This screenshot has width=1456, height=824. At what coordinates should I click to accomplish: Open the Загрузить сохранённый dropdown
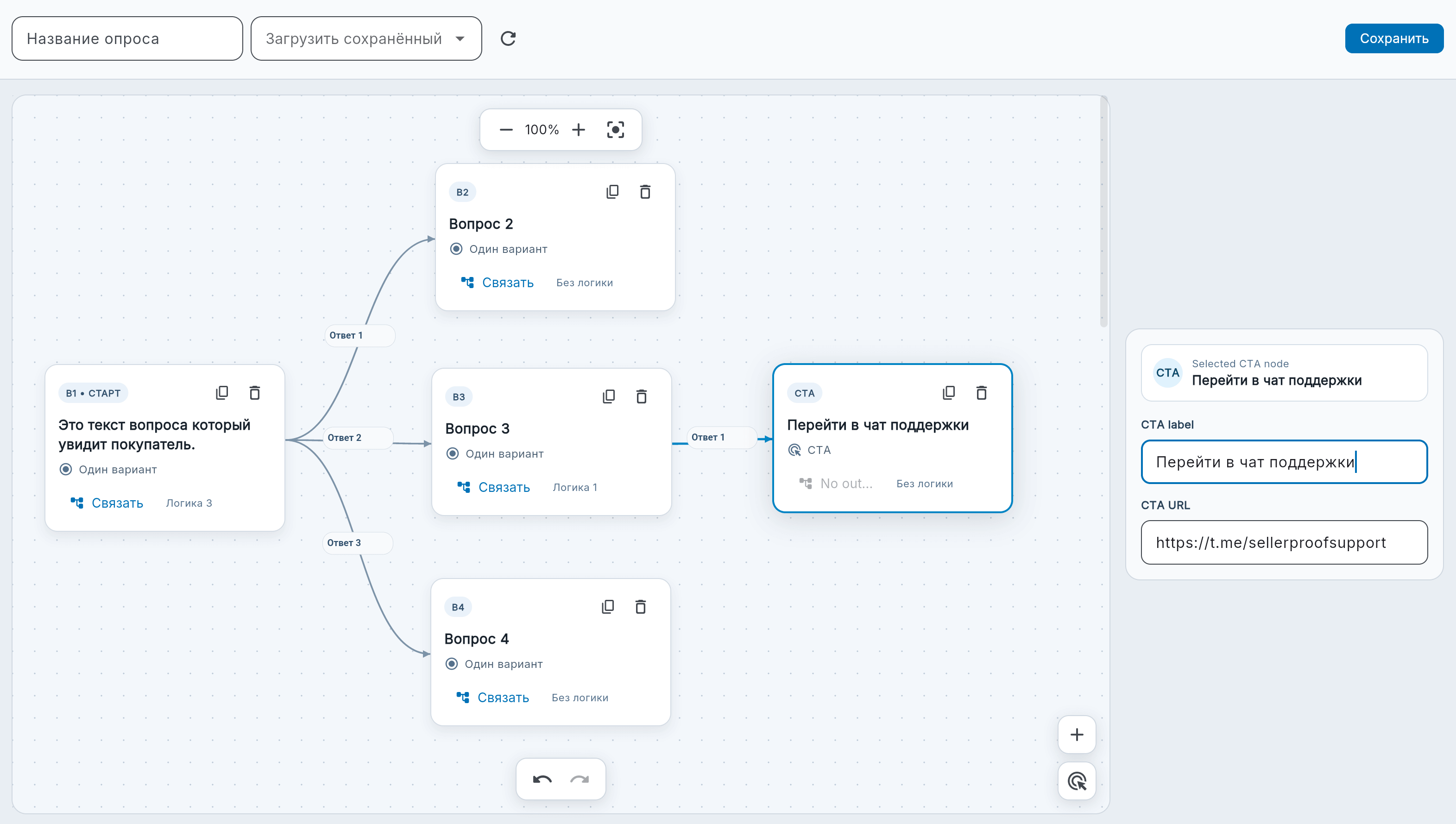pos(366,38)
